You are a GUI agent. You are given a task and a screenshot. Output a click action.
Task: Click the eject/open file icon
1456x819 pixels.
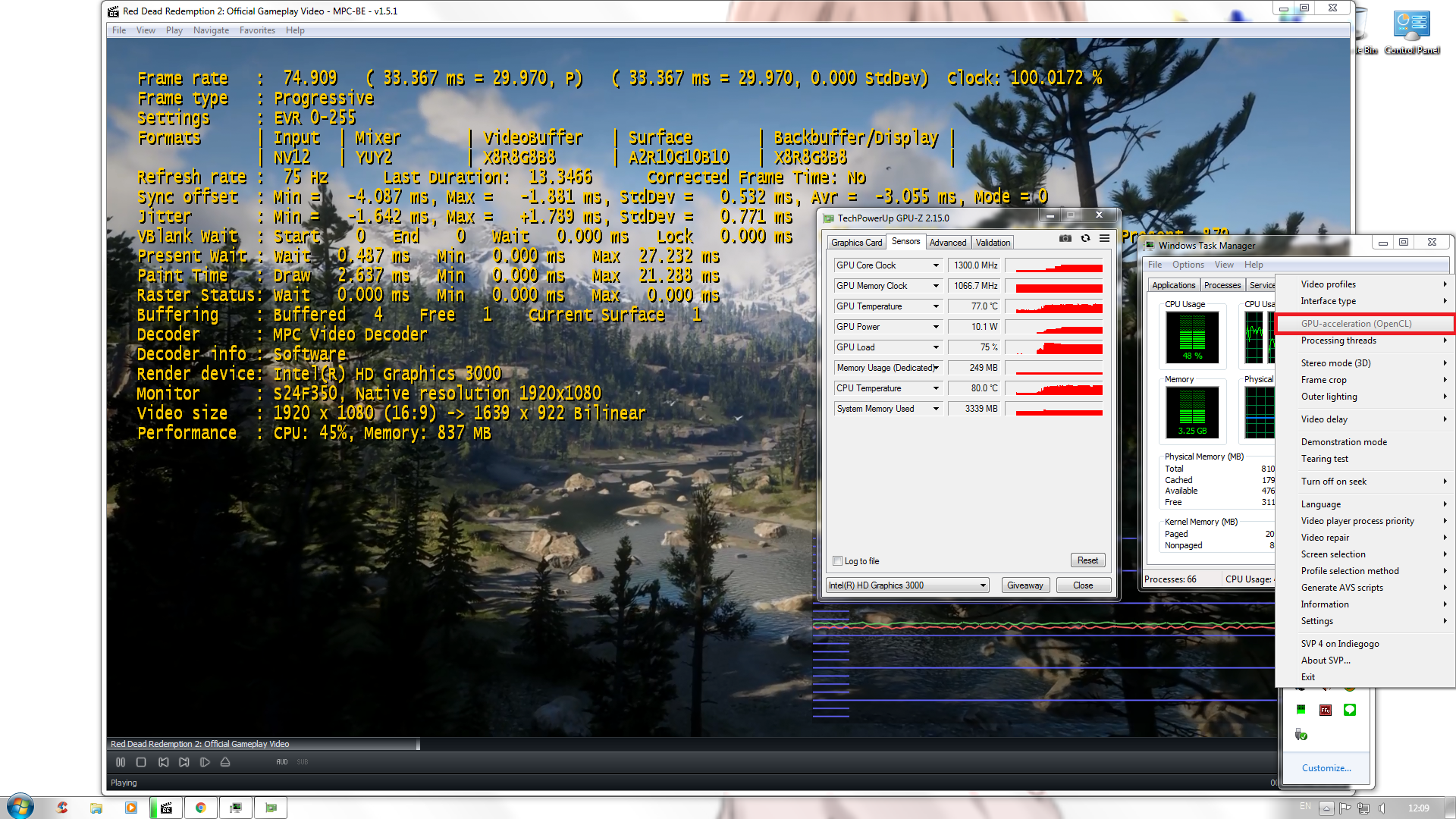pyautogui.click(x=225, y=762)
